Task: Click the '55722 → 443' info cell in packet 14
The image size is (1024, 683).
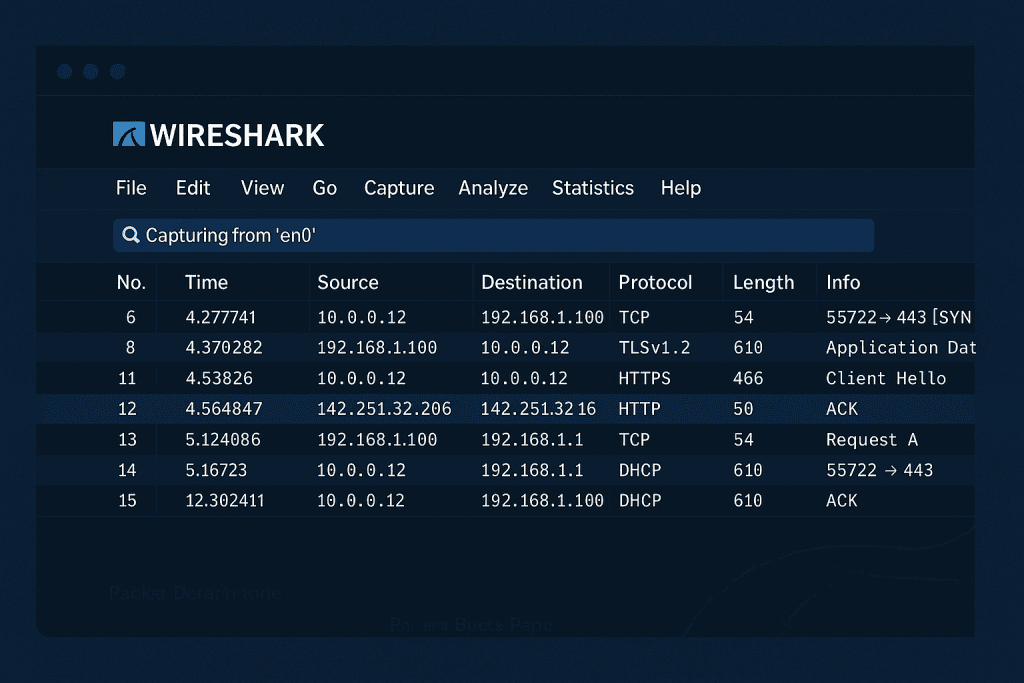Action: [x=880, y=470]
